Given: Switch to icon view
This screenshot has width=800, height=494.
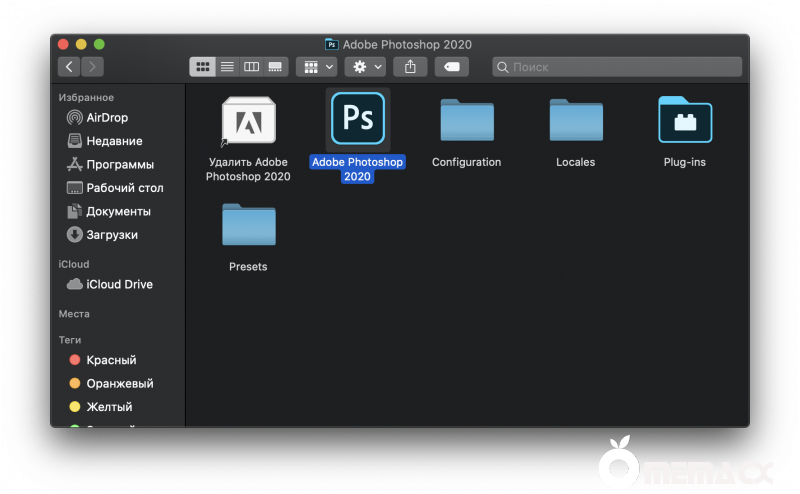Looking at the screenshot, I should (203, 67).
